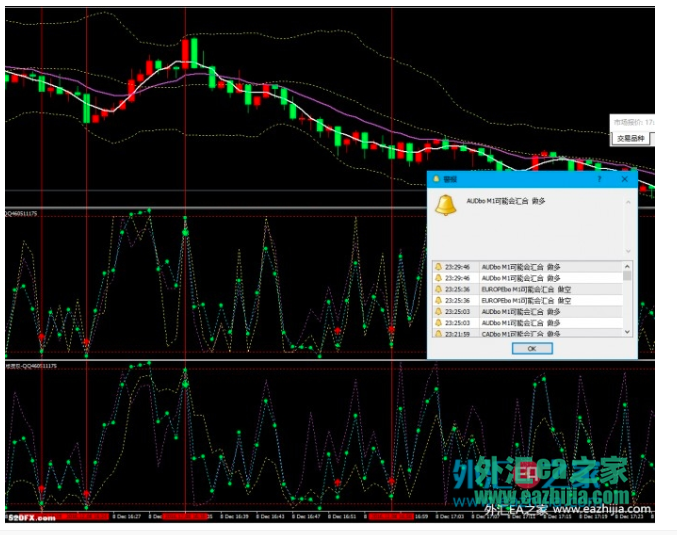Click the 8 Dec 16:39 time axis label

coord(235,516)
